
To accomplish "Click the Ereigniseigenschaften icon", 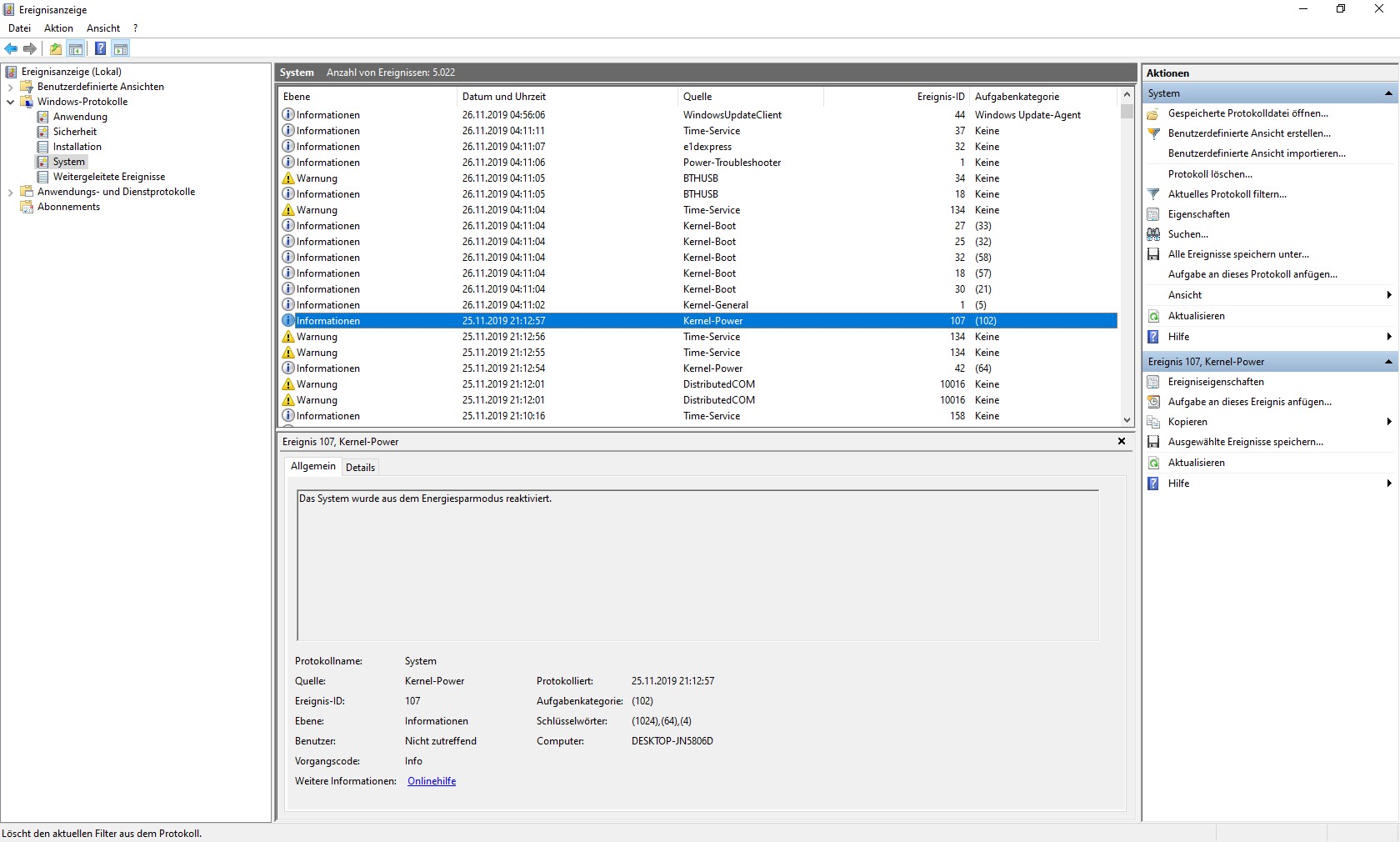I will click(x=1153, y=383).
